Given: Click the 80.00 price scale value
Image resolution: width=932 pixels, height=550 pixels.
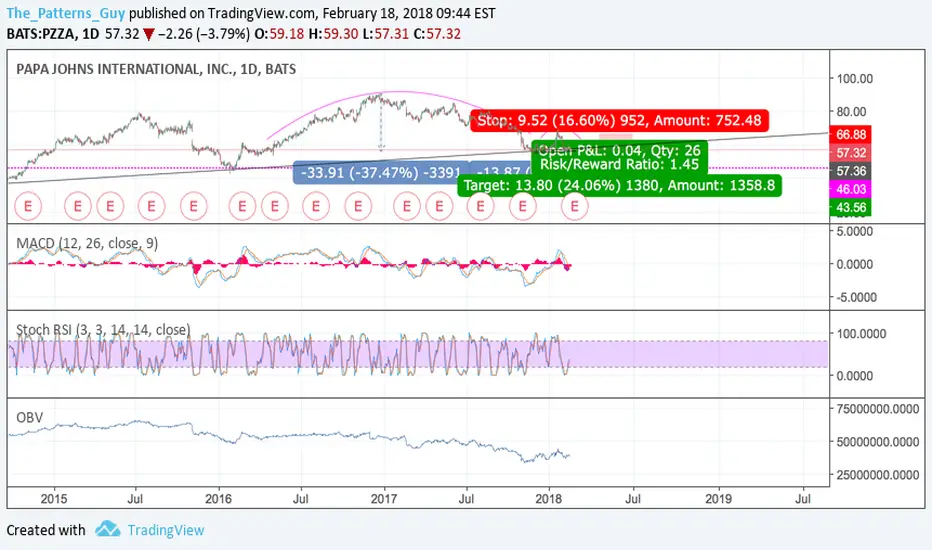Looking at the screenshot, I should tap(852, 111).
